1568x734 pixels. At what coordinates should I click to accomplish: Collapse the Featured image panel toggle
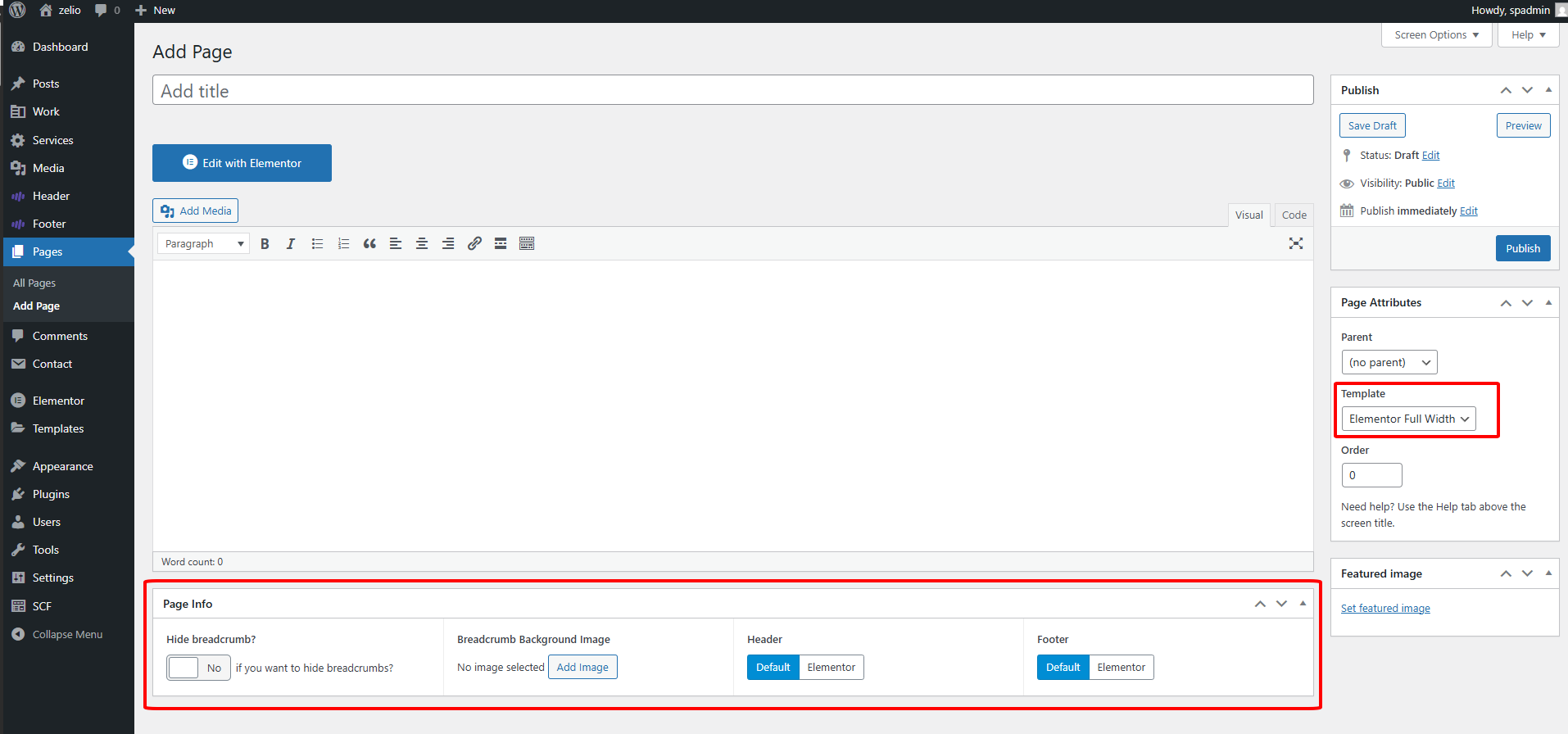click(1548, 573)
